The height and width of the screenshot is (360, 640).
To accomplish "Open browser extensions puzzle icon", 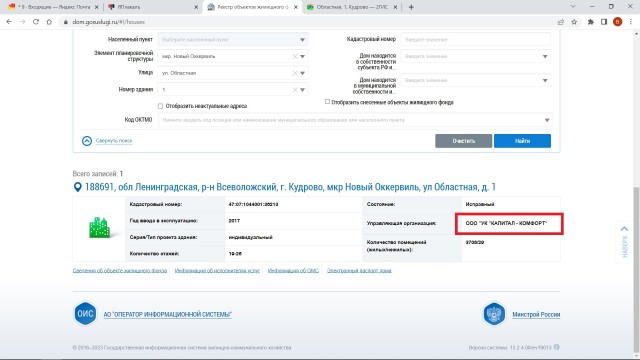I will point(591,22).
